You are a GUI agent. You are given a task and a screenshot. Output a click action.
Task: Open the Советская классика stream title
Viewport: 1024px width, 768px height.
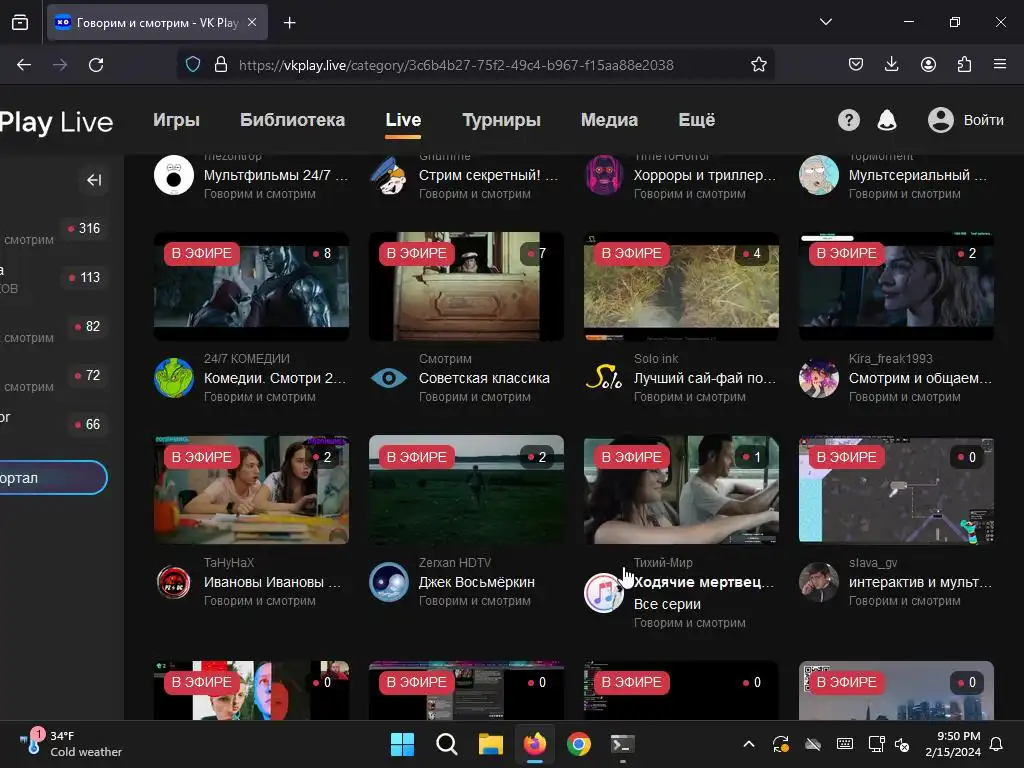(x=484, y=378)
